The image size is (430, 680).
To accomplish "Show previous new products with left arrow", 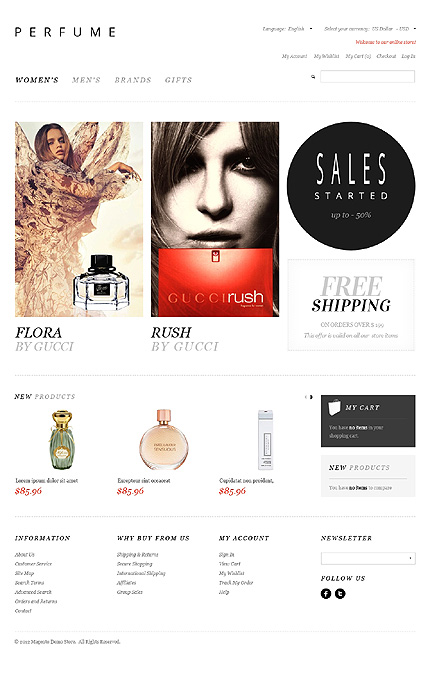I will coord(306,397).
